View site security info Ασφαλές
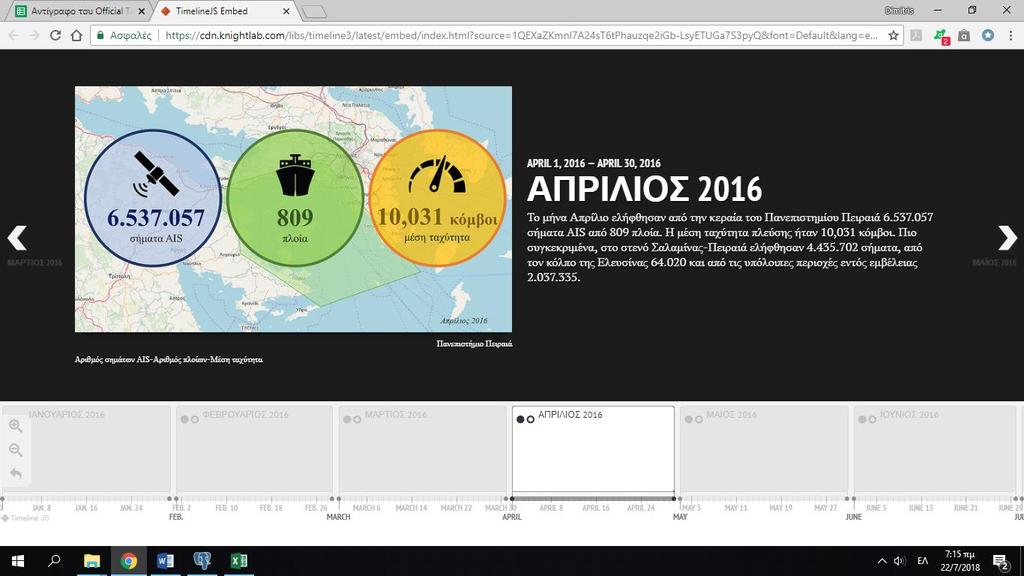This screenshot has width=1024, height=576. 123,36
